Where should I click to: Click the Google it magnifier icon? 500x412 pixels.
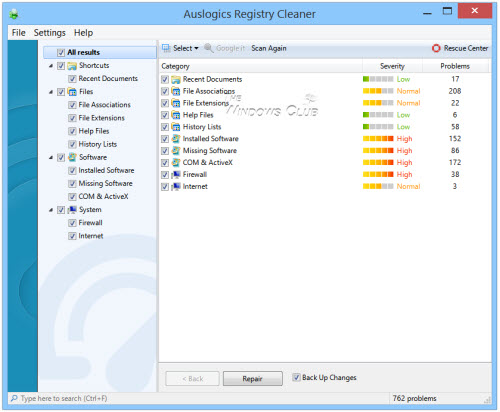pos(209,48)
